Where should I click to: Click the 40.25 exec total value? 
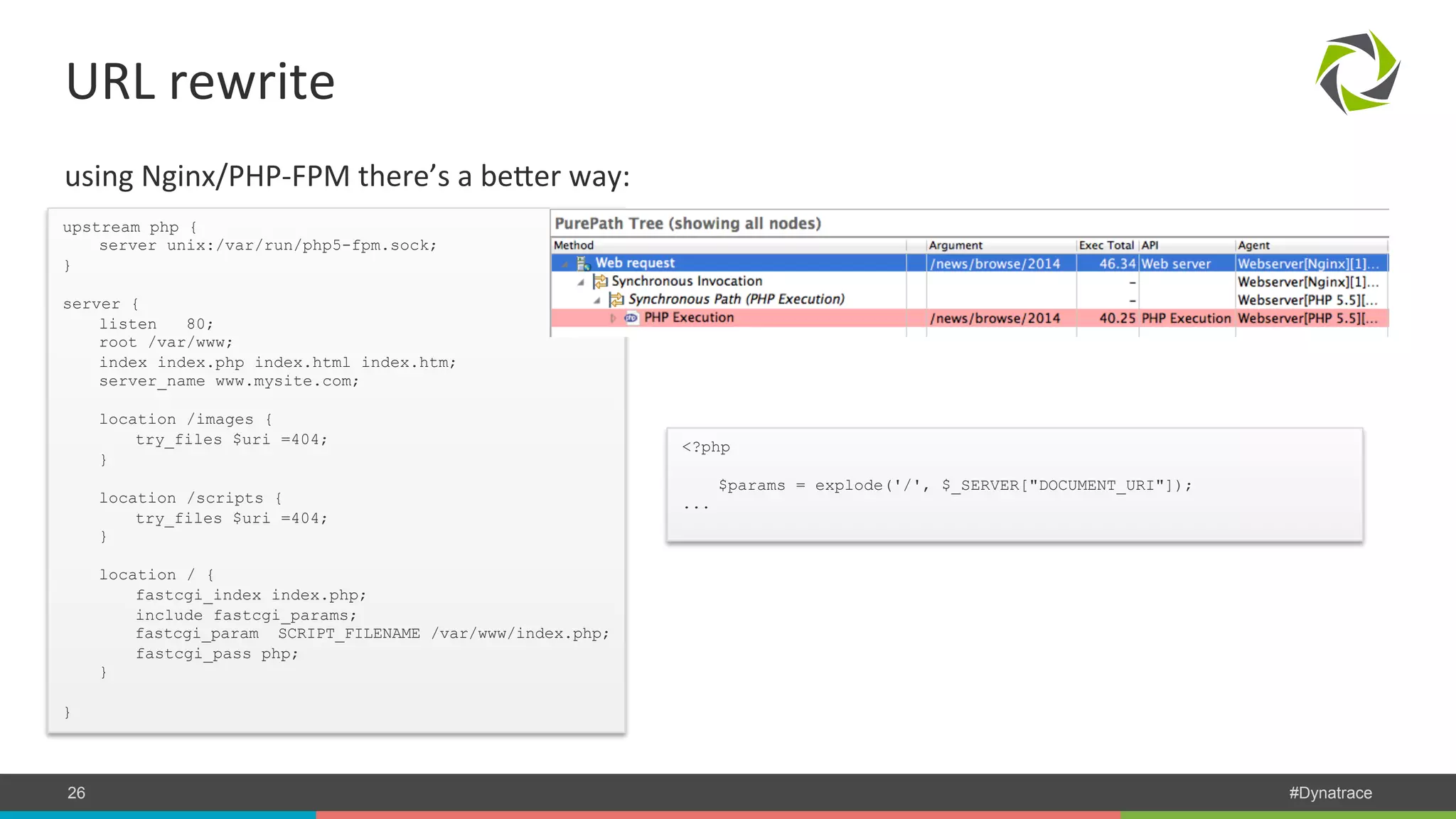coord(1118,318)
